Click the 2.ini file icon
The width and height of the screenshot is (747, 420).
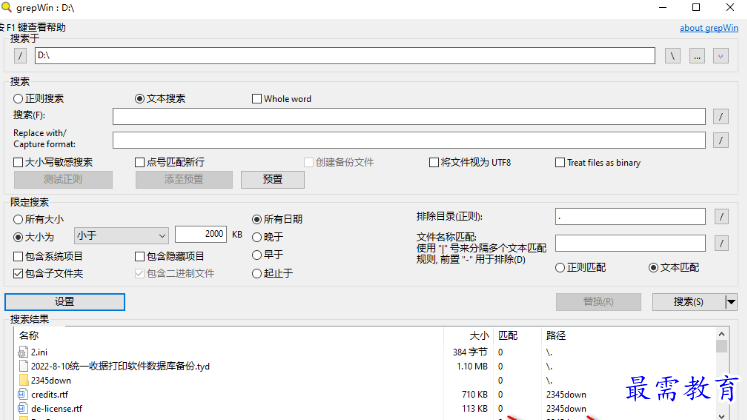[22, 352]
